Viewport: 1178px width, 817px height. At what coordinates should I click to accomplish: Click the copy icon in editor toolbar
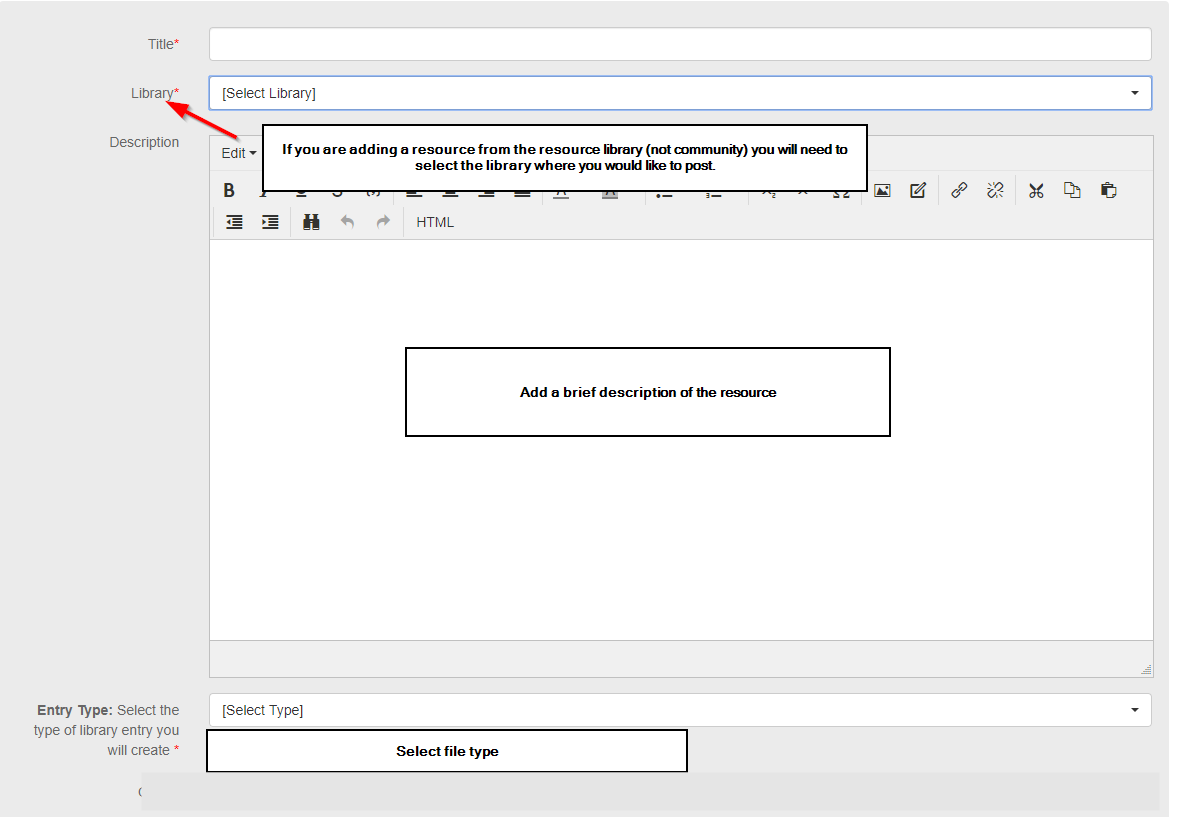tap(1072, 191)
